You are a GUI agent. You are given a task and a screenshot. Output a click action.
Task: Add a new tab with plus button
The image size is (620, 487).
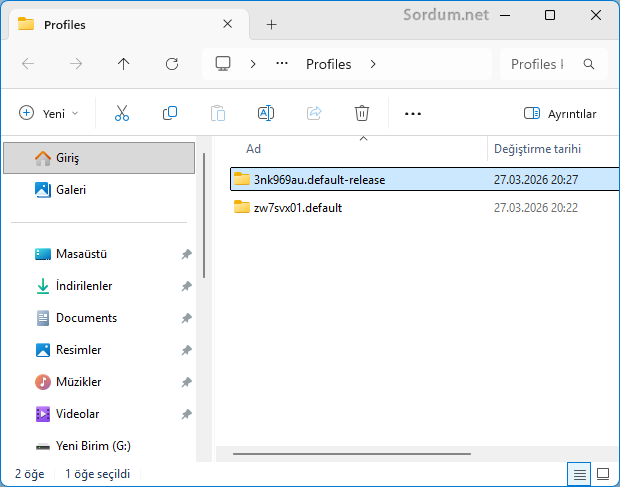click(271, 25)
